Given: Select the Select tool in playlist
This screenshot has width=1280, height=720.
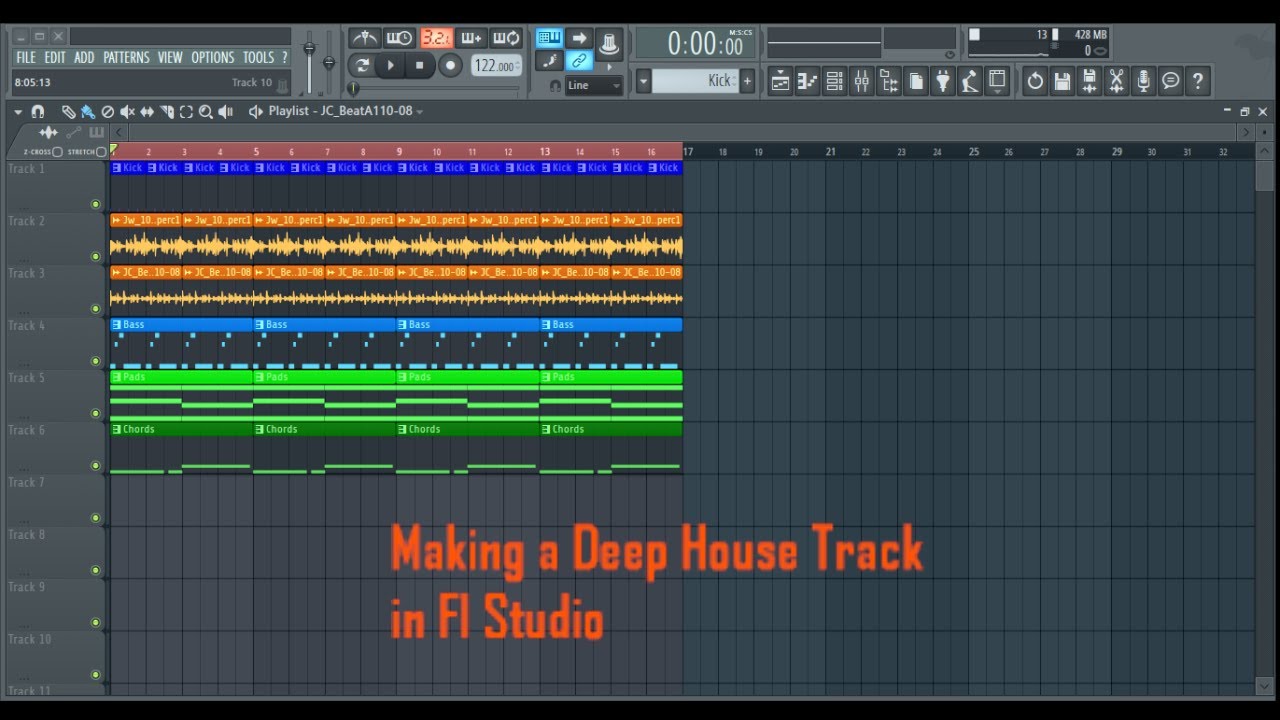Looking at the screenshot, I should (x=186, y=112).
